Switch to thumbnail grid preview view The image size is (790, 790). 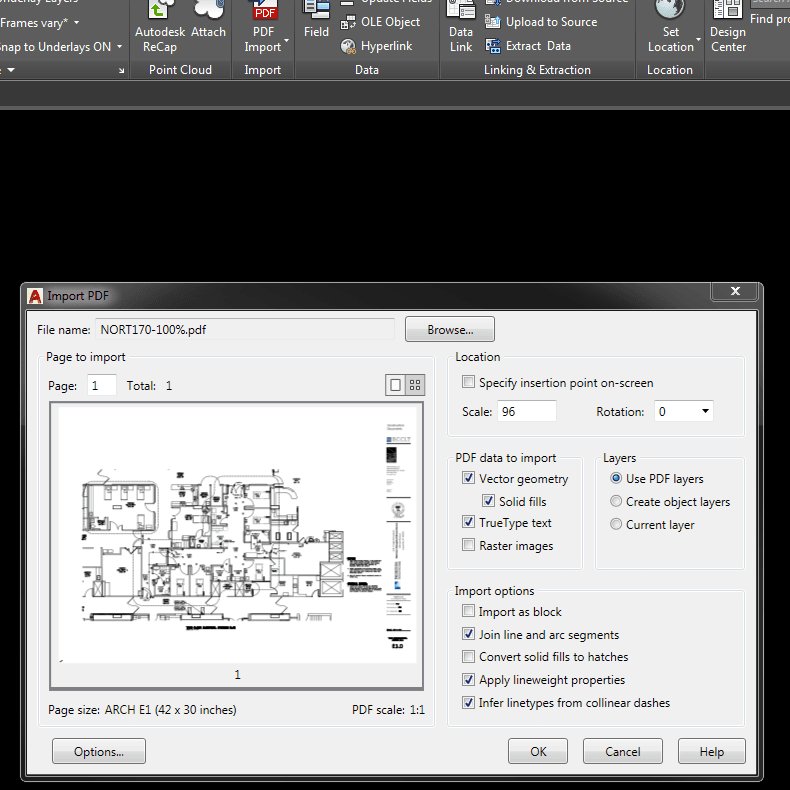click(x=415, y=385)
